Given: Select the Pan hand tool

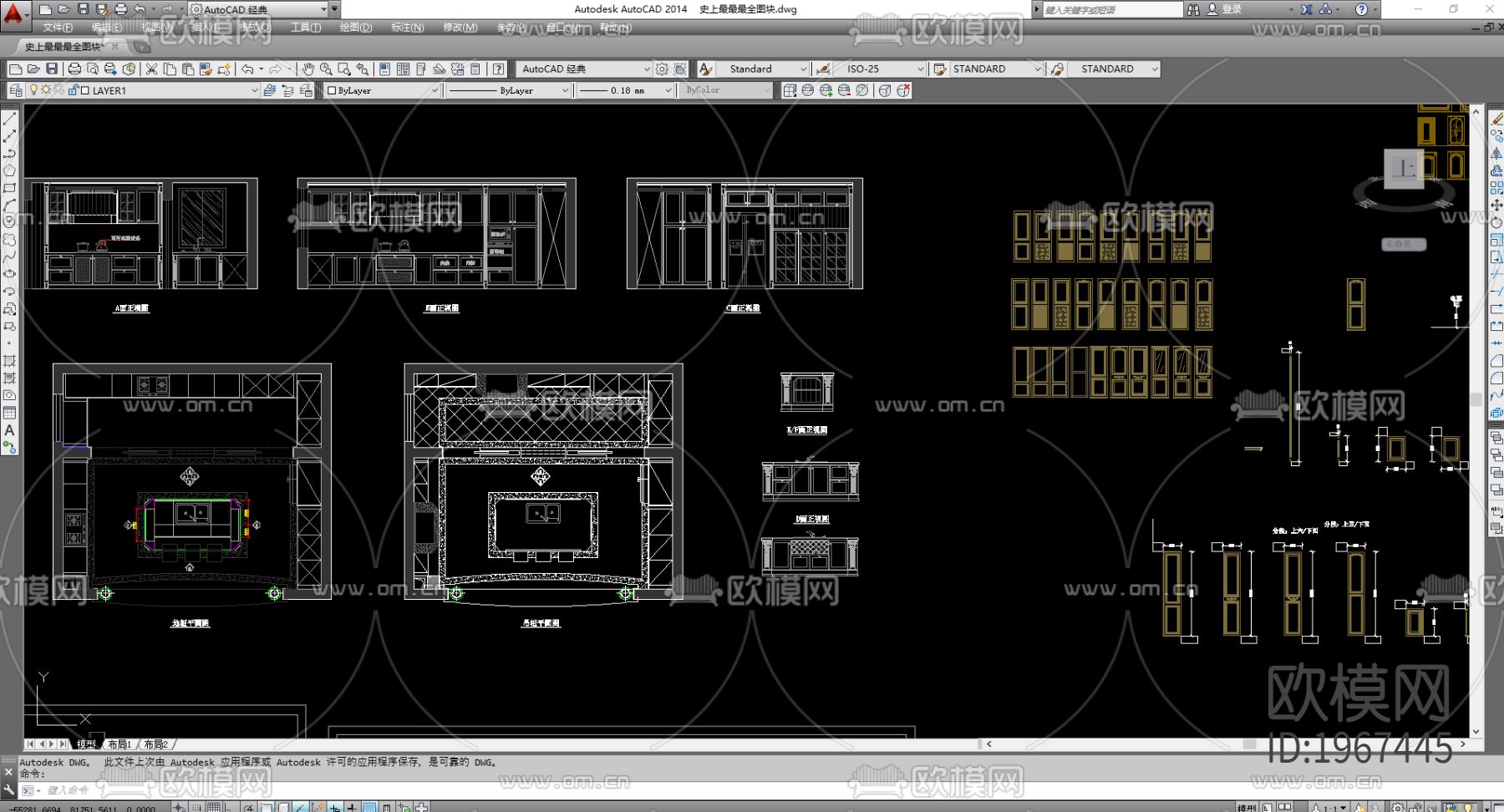Looking at the screenshot, I should 307,69.
